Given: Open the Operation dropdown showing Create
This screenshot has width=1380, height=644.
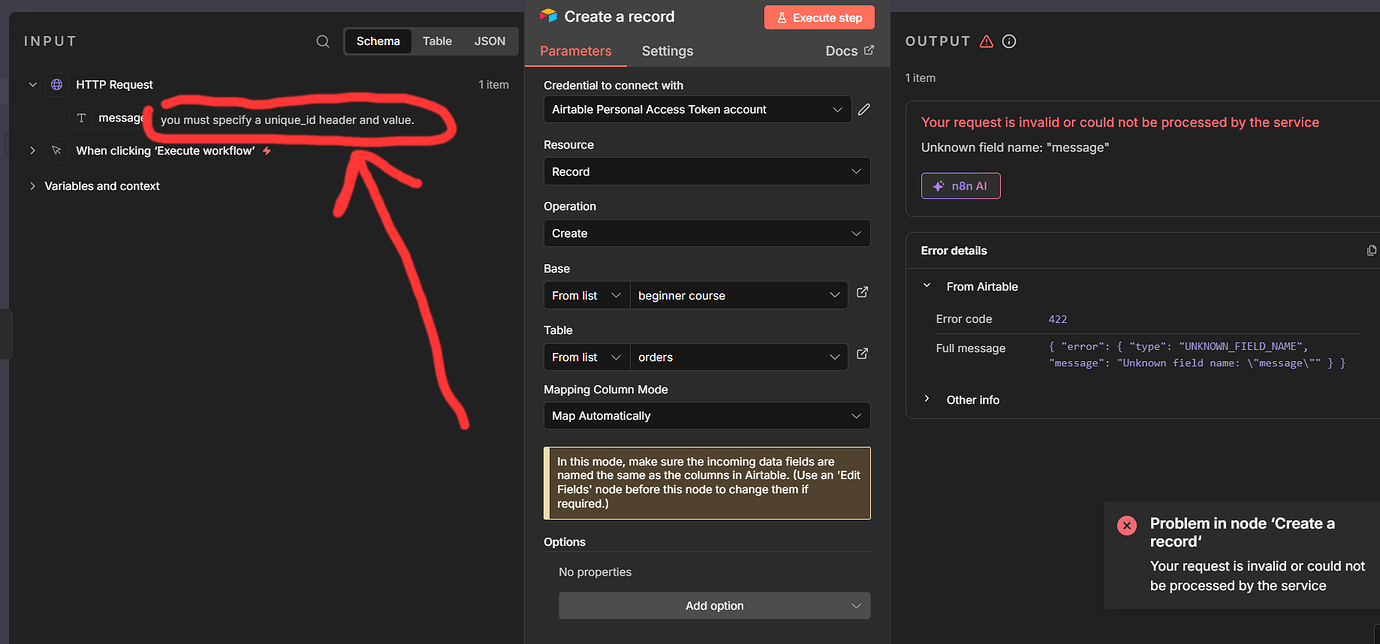Looking at the screenshot, I should click(x=707, y=233).
